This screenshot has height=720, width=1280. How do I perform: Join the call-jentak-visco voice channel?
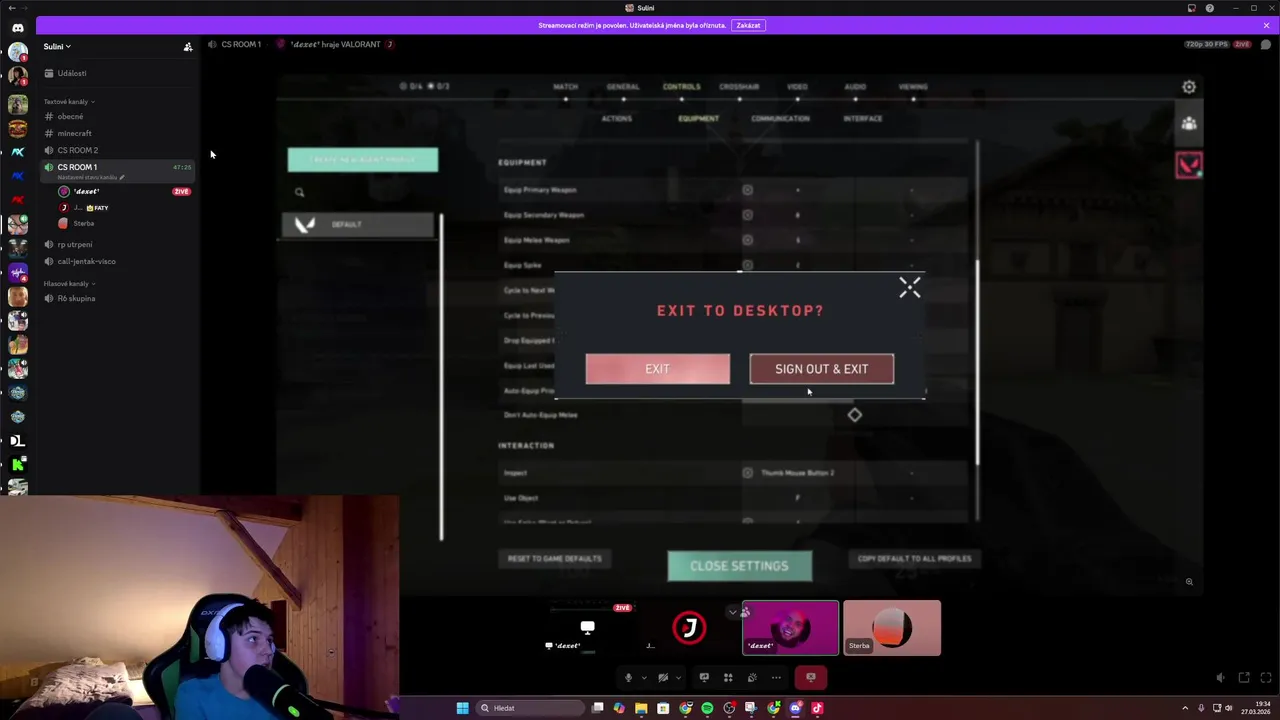click(86, 262)
